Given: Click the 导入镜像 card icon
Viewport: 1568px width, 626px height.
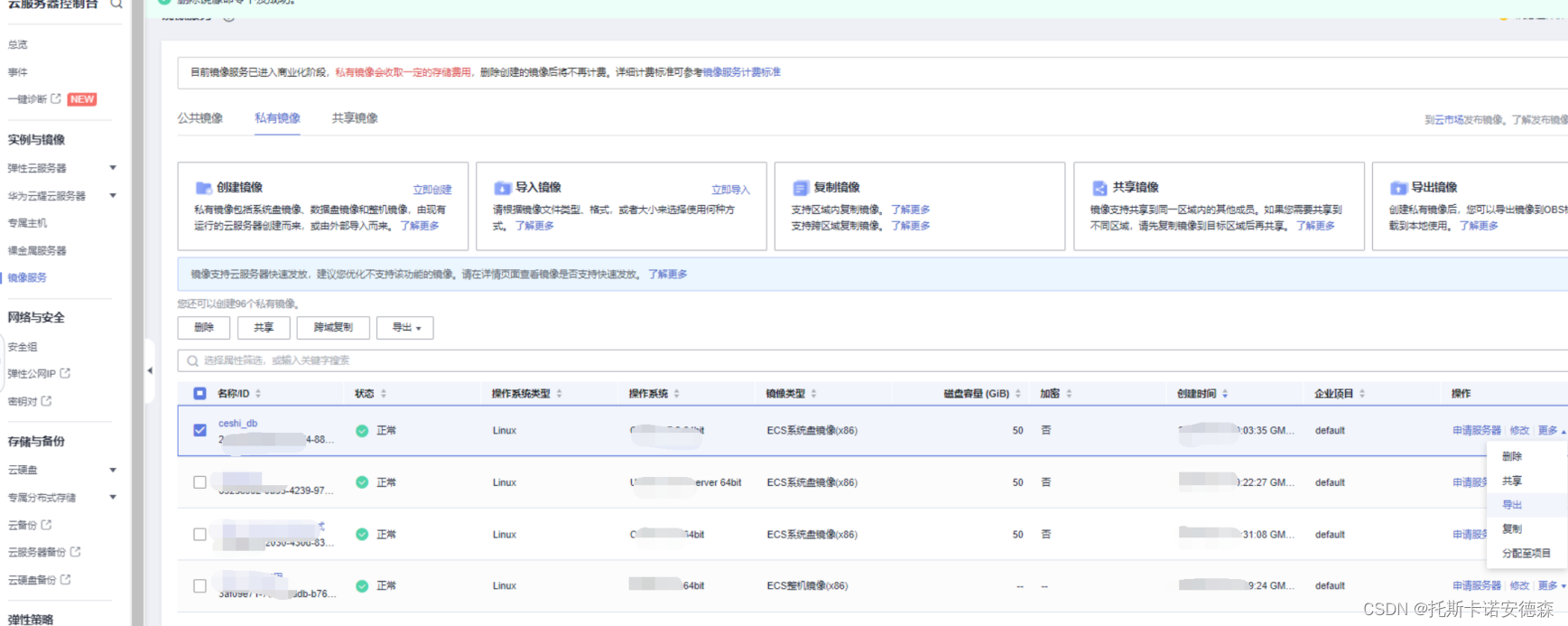Looking at the screenshot, I should [x=503, y=188].
